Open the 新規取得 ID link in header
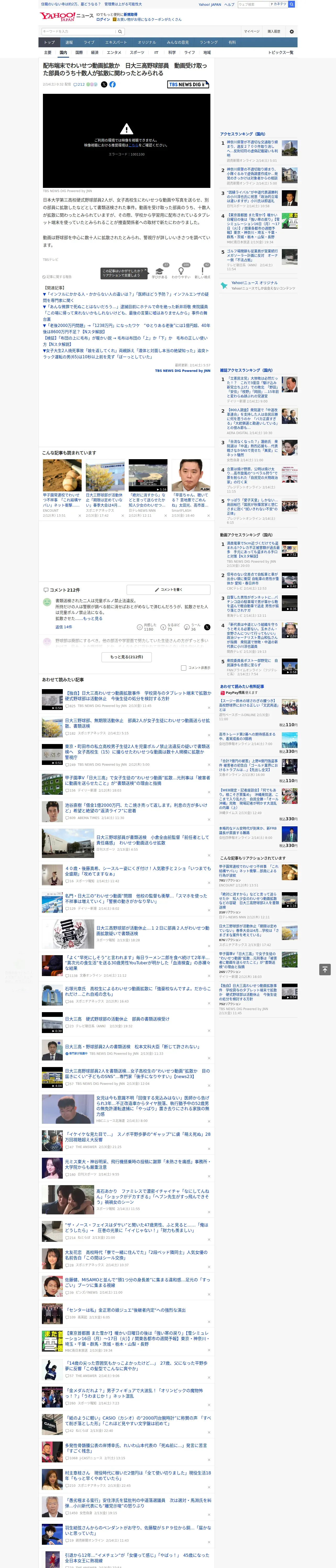The image size is (336, 1568). [131, 15]
